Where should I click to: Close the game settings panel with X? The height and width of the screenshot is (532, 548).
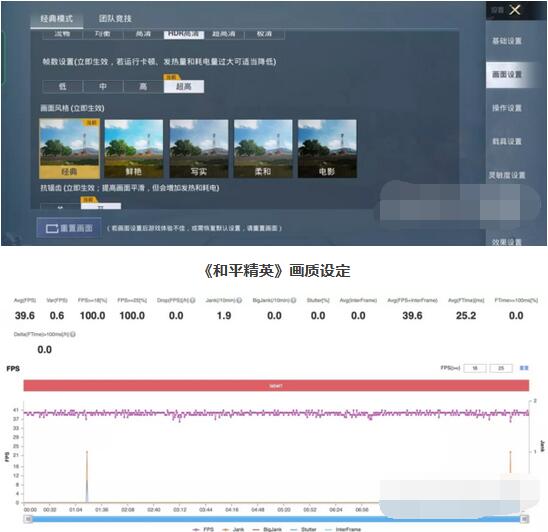[x=515, y=10]
